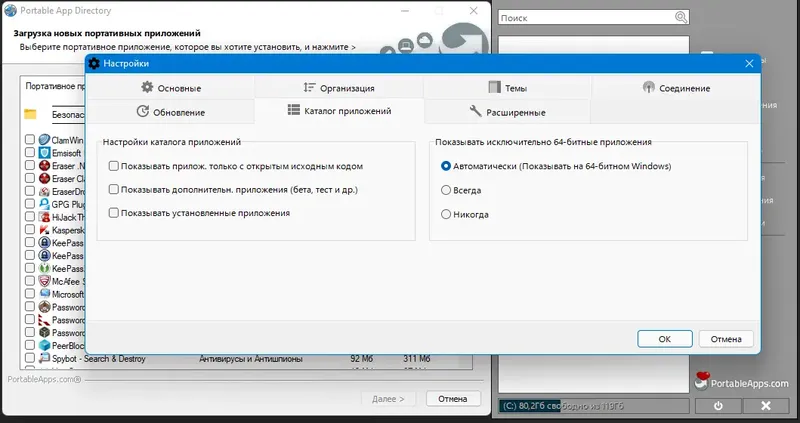Screen dimensions: 800x423
Task: Tick the ClamWin checkbox in the Directory
Action: [30, 139]
